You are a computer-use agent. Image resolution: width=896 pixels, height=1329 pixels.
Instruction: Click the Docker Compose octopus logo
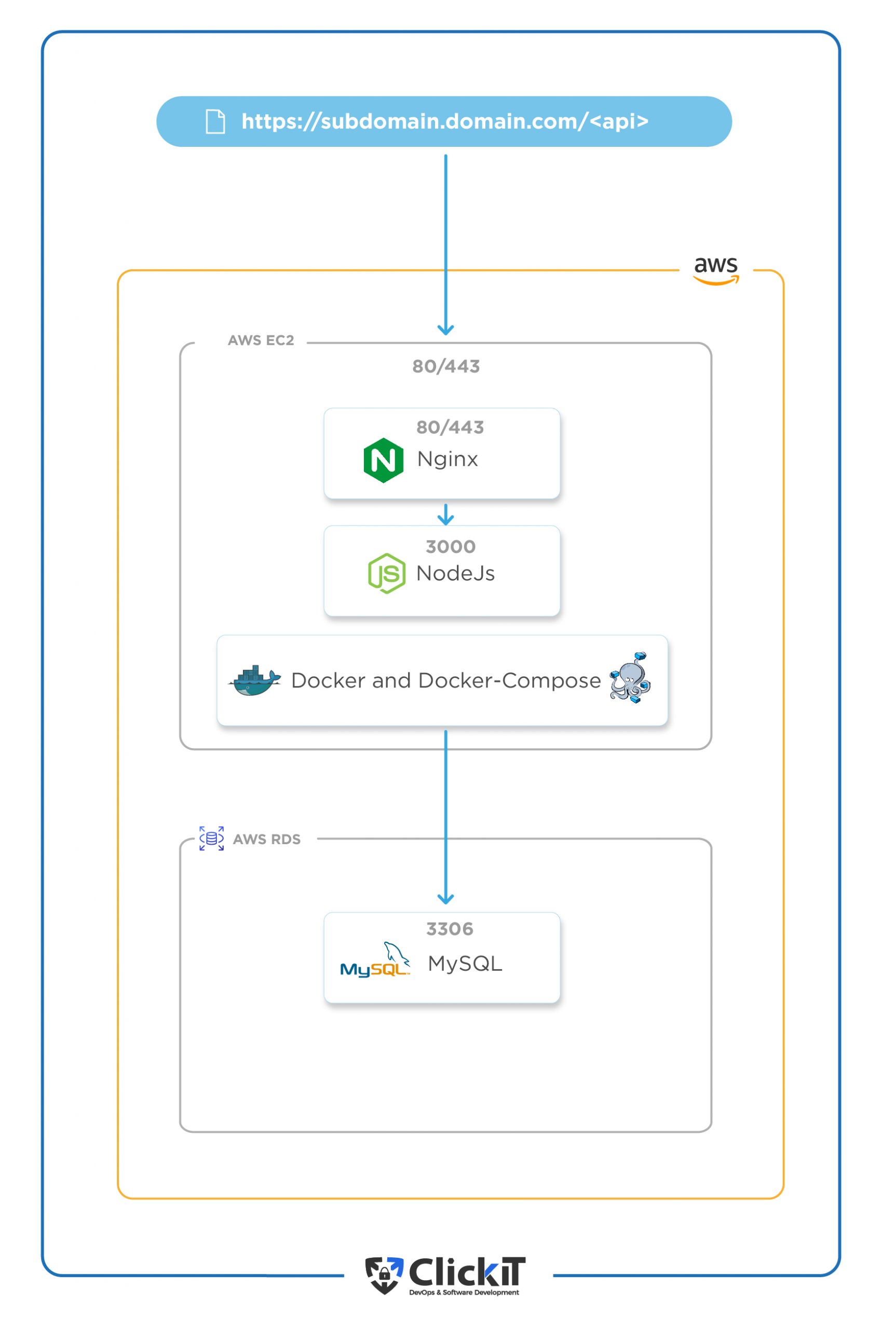(630, 677)
